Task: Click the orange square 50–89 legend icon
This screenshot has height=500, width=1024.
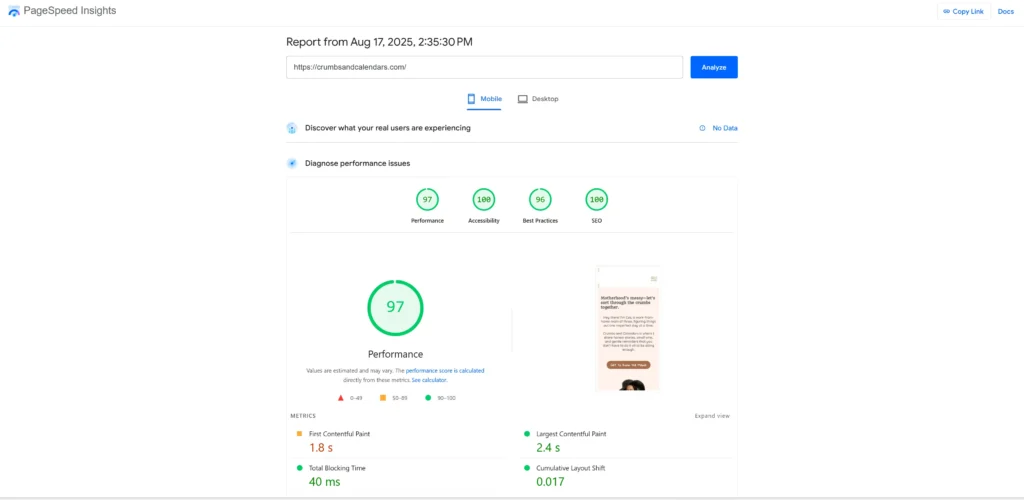Action: [x=383, y=398]
